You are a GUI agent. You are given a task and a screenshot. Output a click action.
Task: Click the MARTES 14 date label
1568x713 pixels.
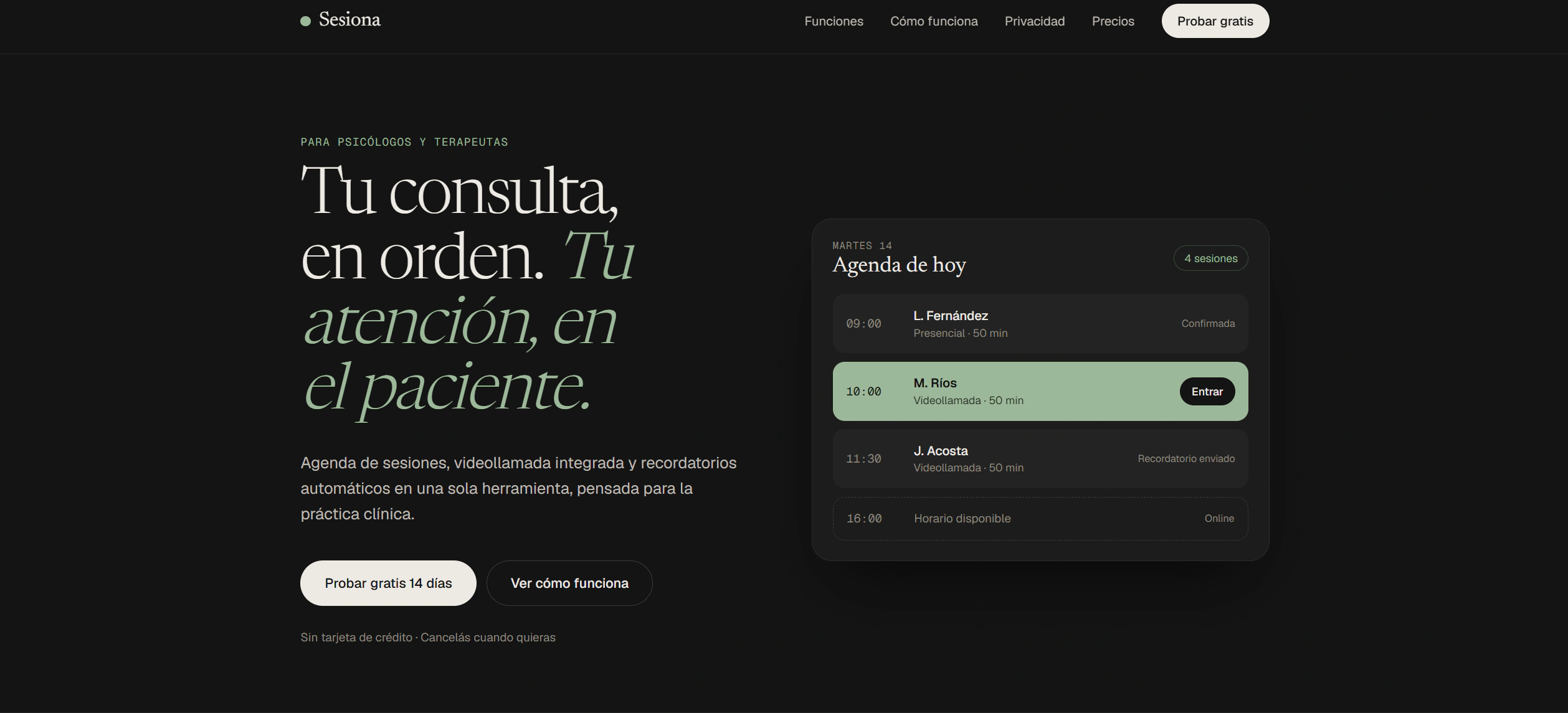tap(862, 246)
